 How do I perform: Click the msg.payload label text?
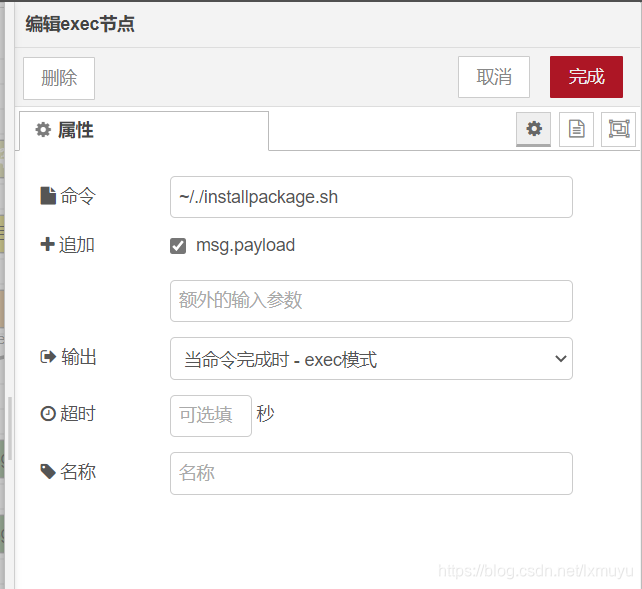(x=246, y=246)
